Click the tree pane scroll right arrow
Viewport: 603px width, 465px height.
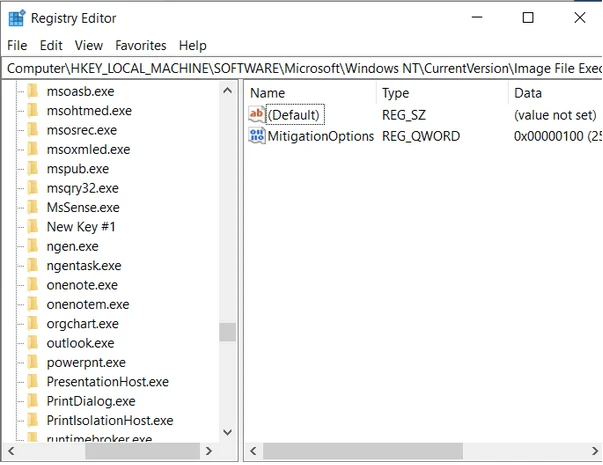click(x=209, y=451)
